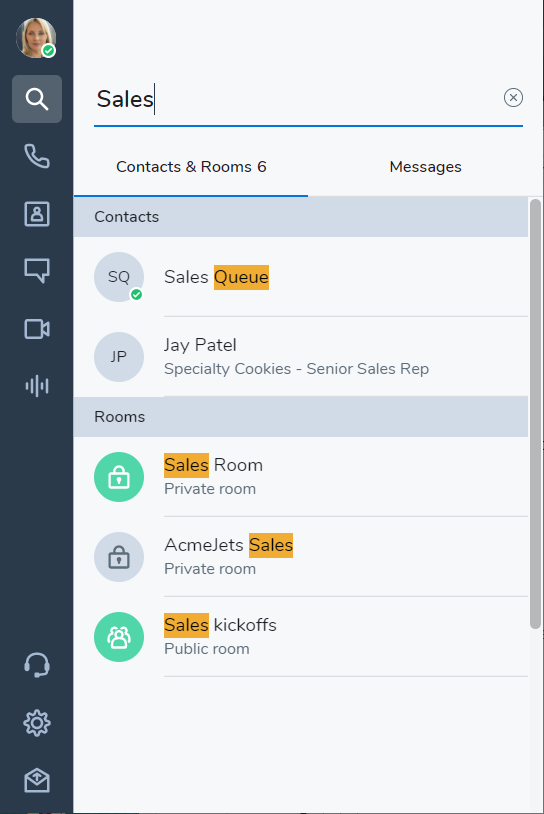Open the headset contact center icon

37,665
